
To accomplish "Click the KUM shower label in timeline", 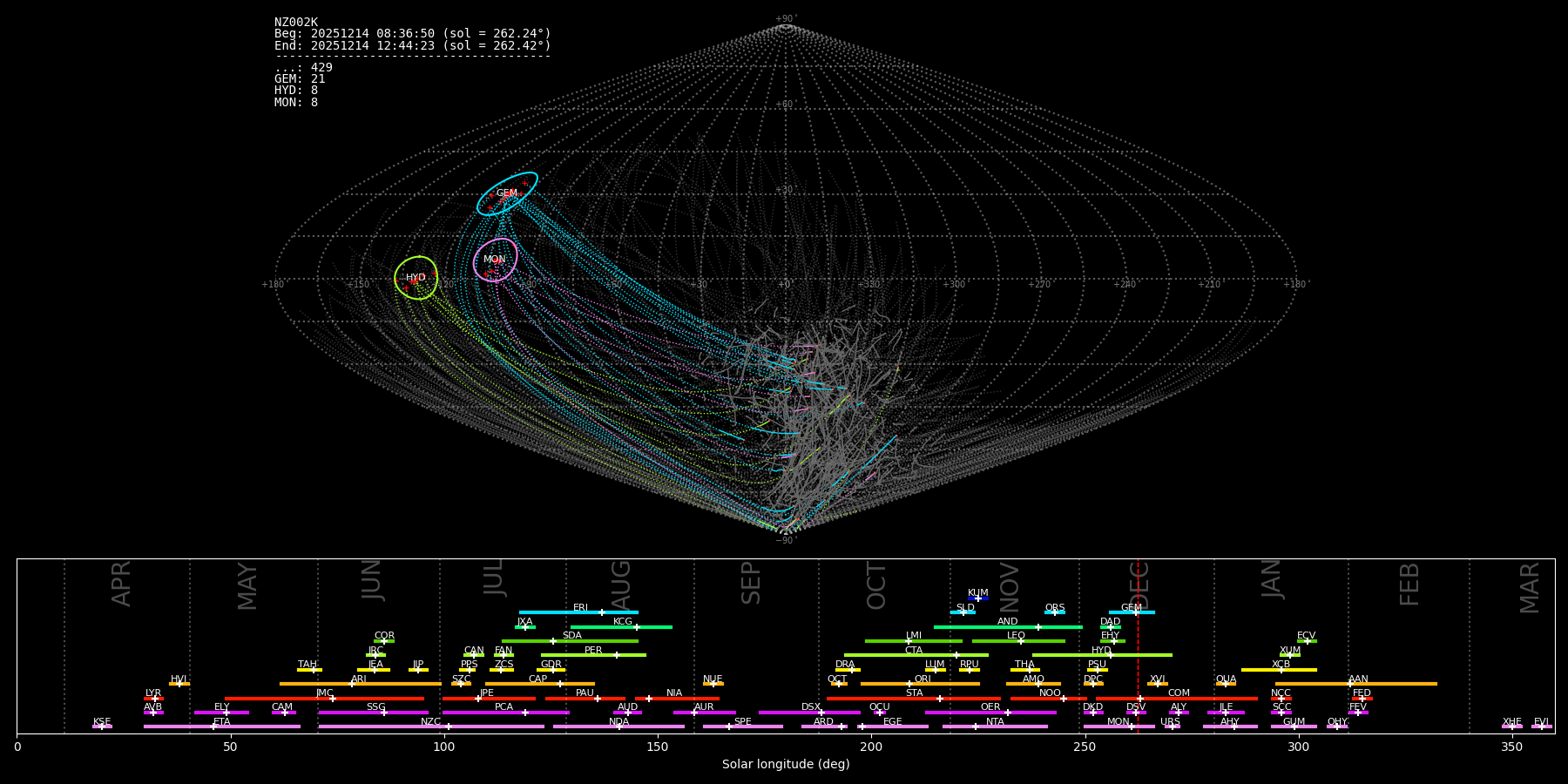I will click(978, 593).
